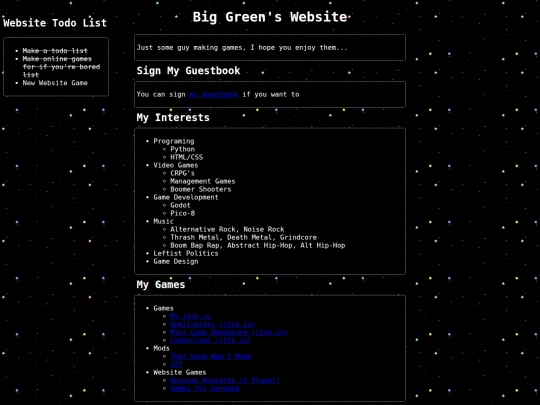Click the "Sign My Guestbook" heading
This screenshot has width=540, height=405.
(188, 71)
